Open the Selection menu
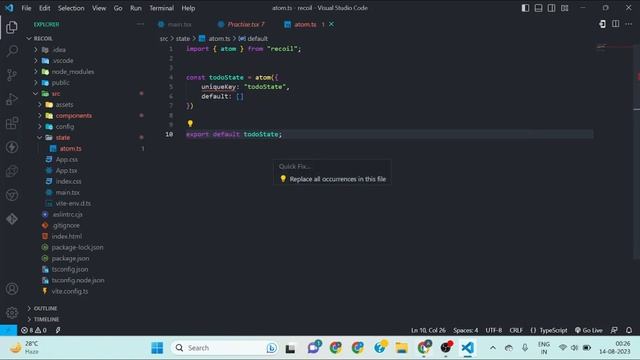 (x=71, y=8)
